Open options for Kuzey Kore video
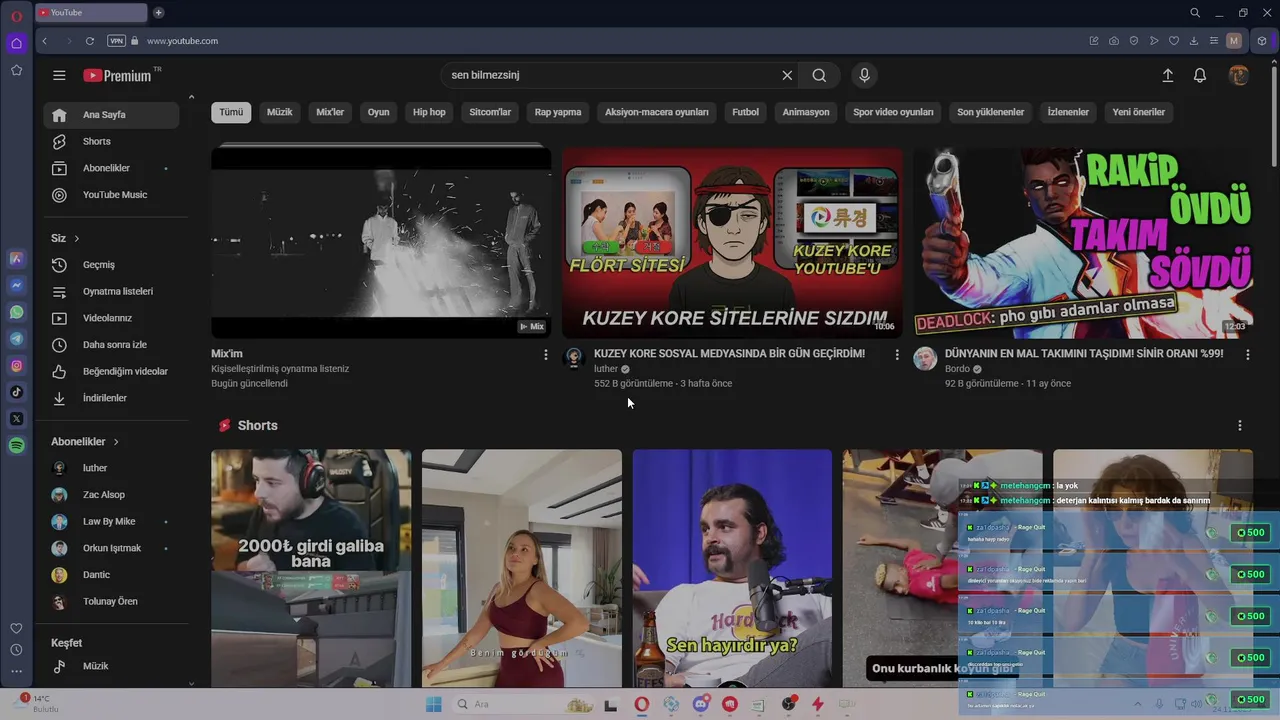 (896, 355)
